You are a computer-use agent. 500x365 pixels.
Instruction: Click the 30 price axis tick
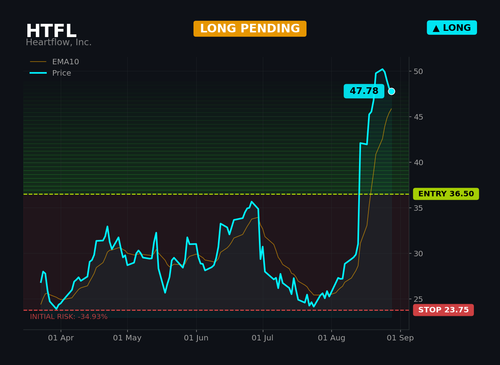tap(418, 254)
